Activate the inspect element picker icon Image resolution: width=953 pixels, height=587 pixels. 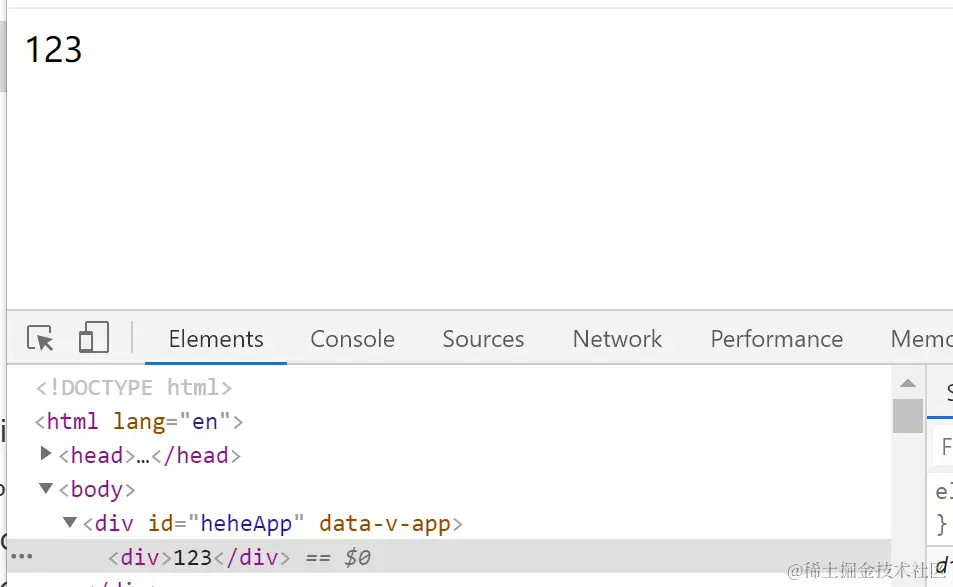[x=40, y=338]
